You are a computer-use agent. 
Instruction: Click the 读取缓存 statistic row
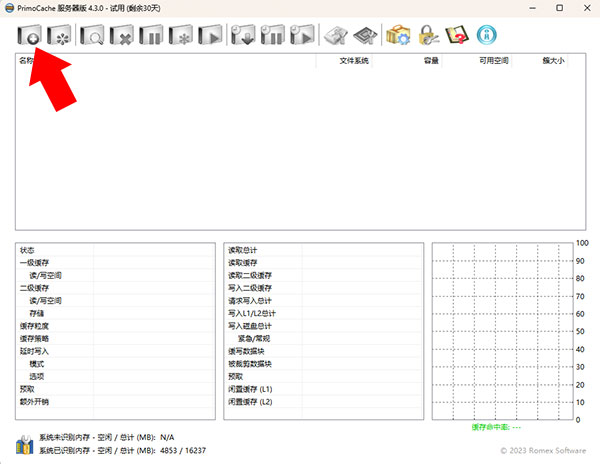click(x=324, y=263)
